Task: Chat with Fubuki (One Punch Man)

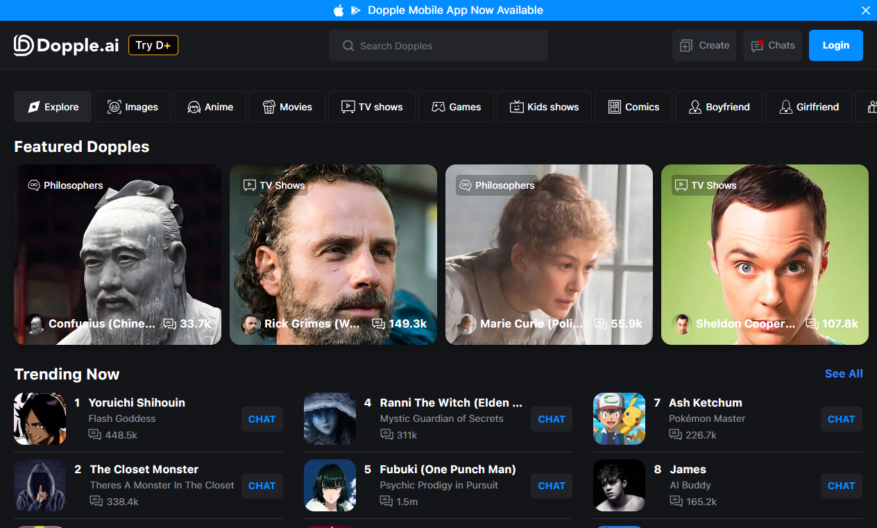Action: coord(551,485)
